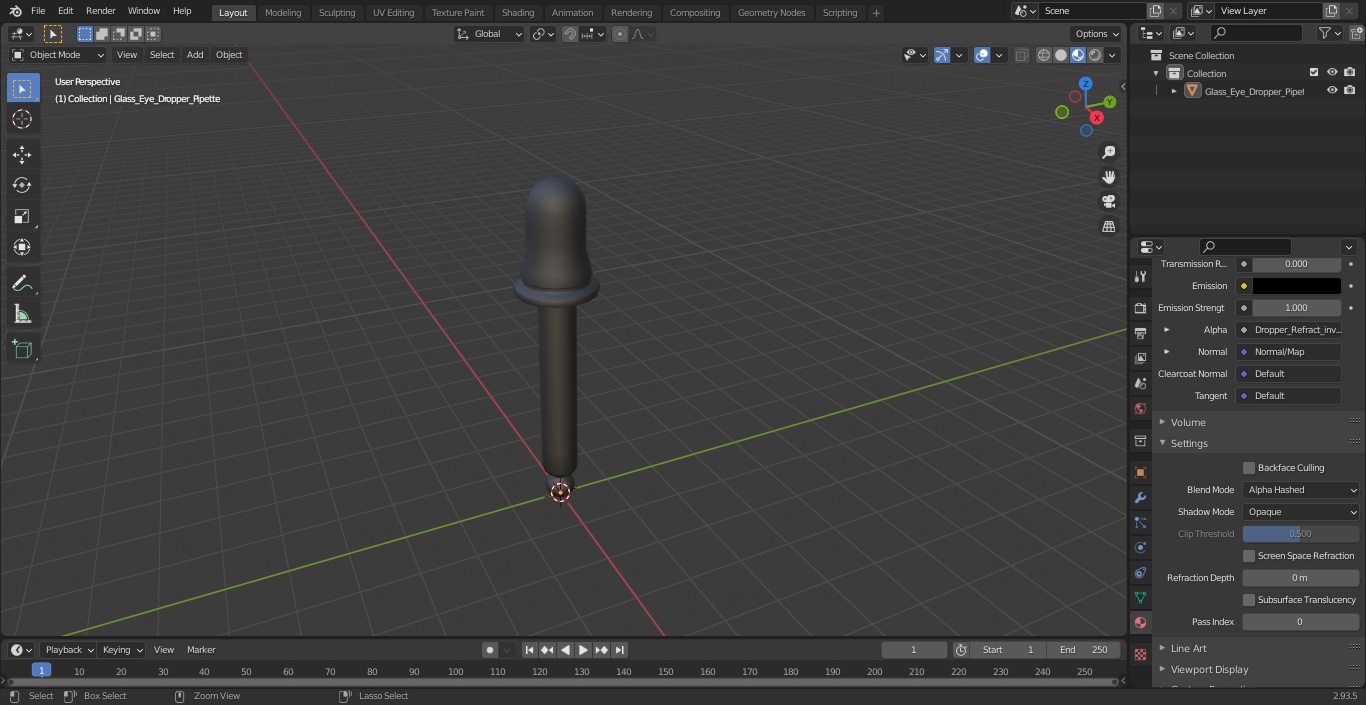Activate the Transform tool
Image resolution: width=1366 pixels, height=705 pixels.
[22, 247]
